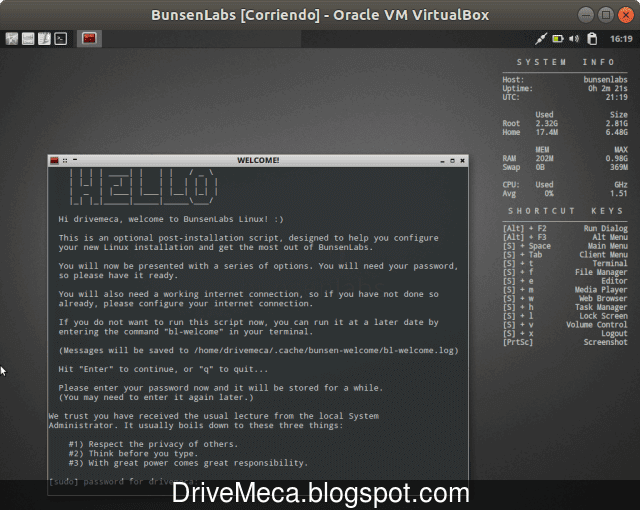Check the battery power indicator icon
The image size is (640, 510).
[558, 39]
